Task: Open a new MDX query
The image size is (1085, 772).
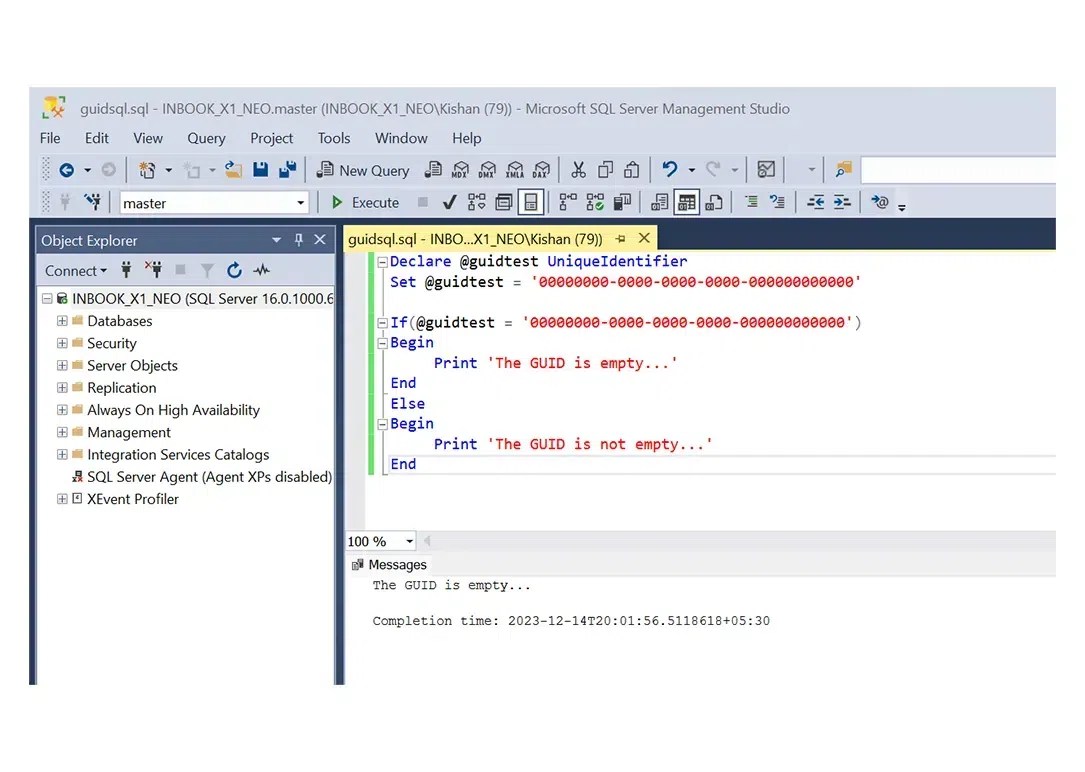Action: click(461, 170)
